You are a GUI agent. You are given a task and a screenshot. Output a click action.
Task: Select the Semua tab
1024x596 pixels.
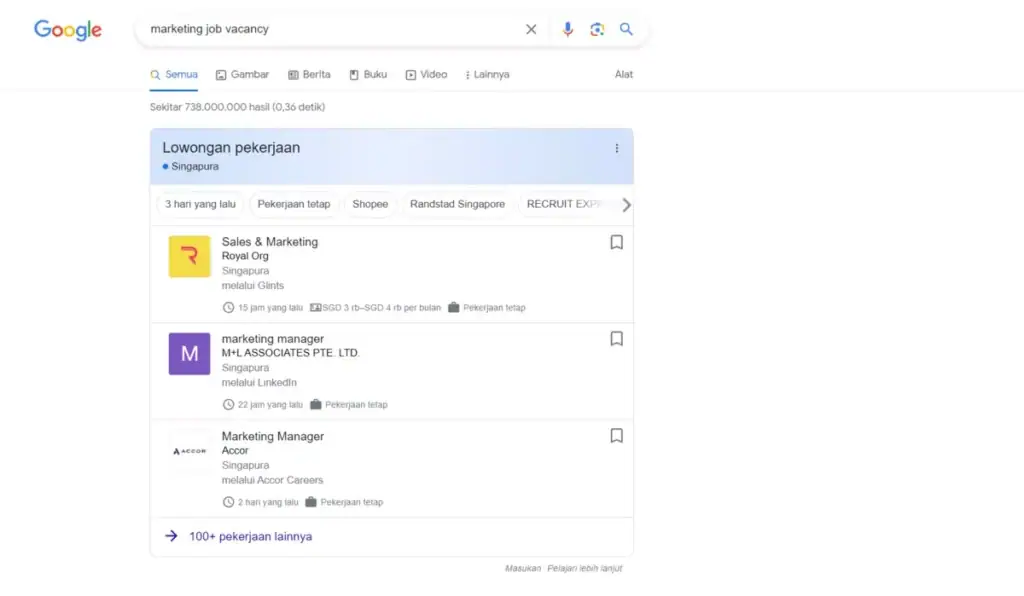pyautogui.click(x=174, y=74)
